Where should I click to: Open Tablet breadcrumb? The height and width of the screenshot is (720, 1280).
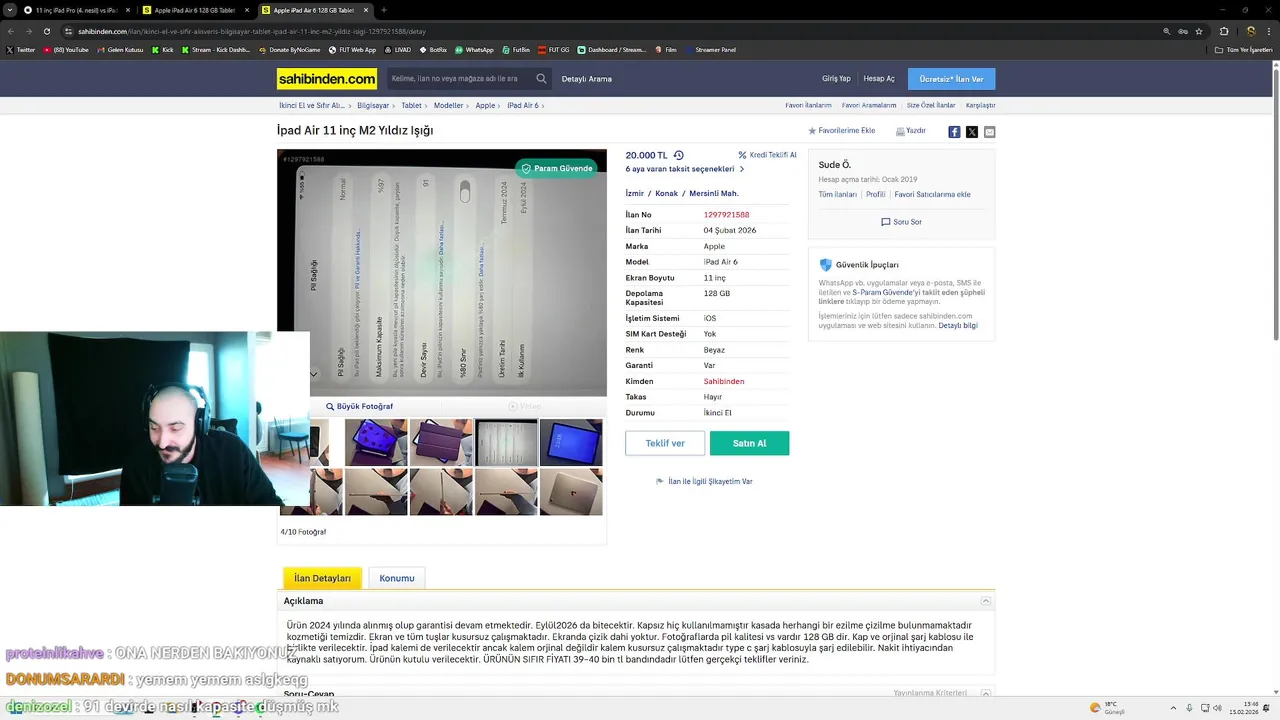411,105
